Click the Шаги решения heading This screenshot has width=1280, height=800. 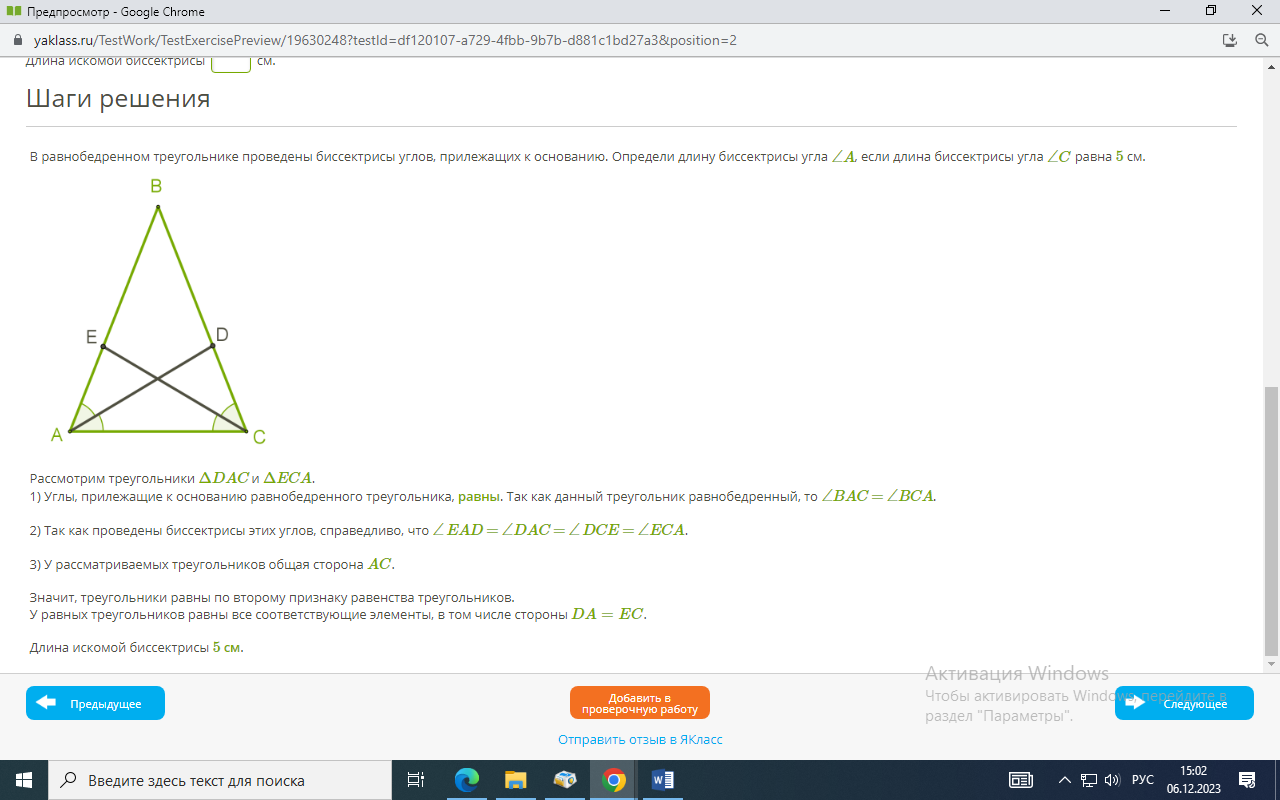pos(118,98)
